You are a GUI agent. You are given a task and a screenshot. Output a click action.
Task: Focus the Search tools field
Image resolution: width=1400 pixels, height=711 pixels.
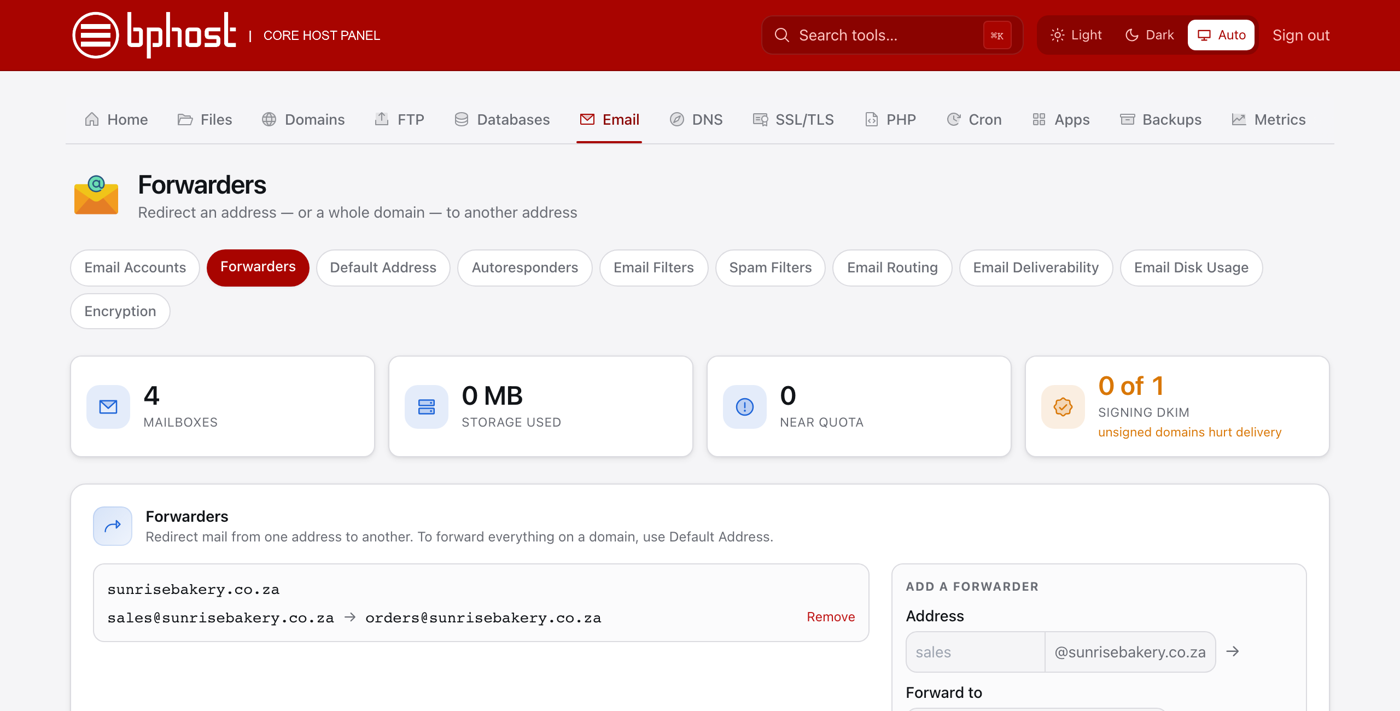(892, 35)
